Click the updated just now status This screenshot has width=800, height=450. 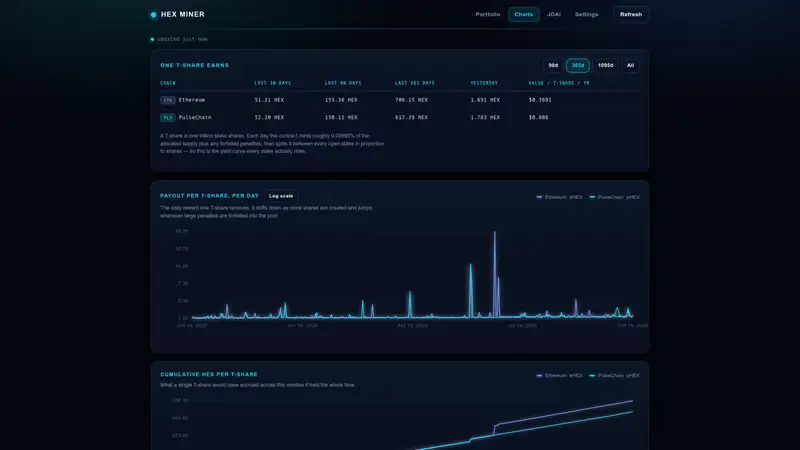coord(182,39)
